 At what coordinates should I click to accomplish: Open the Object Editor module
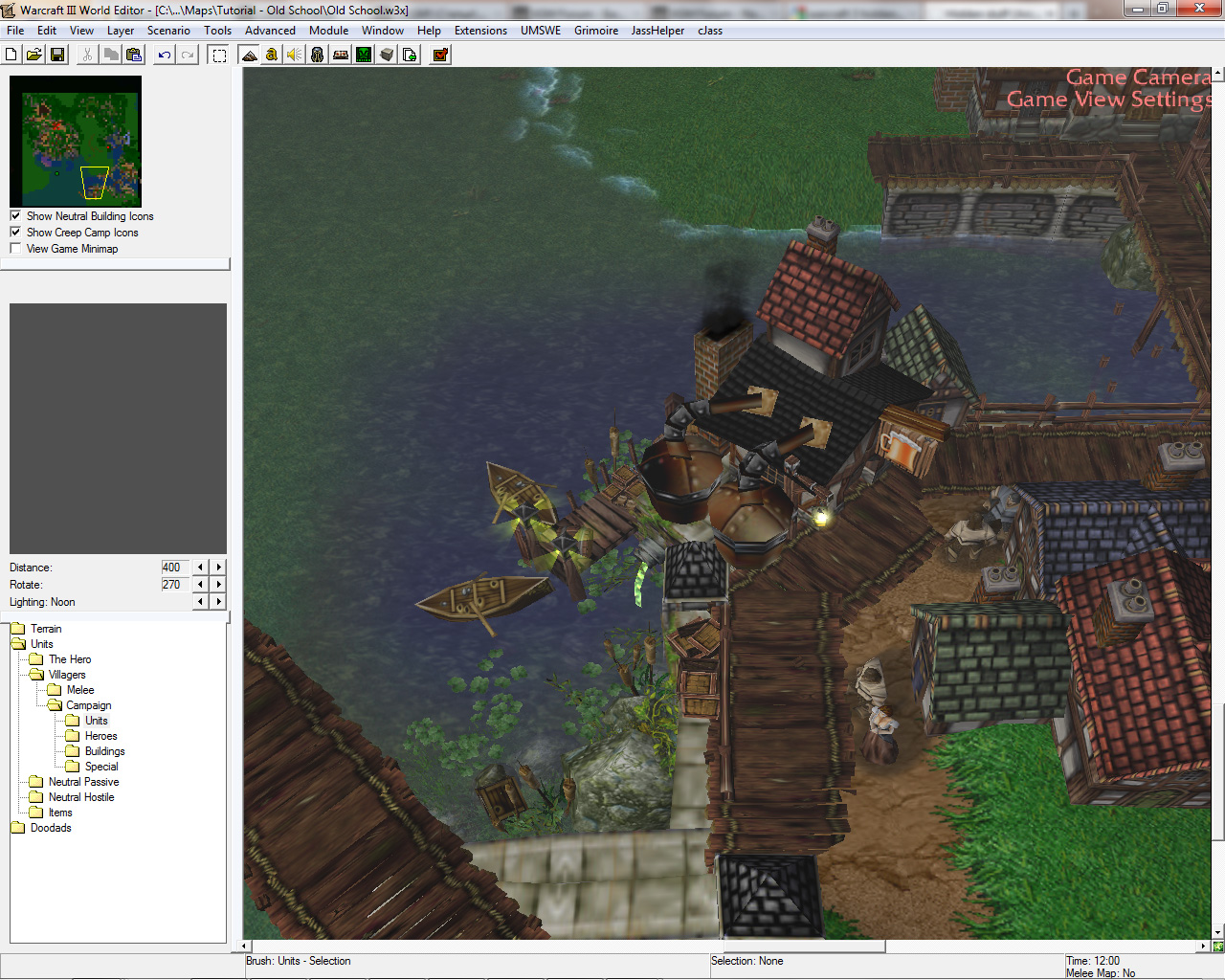coord(318,55)
